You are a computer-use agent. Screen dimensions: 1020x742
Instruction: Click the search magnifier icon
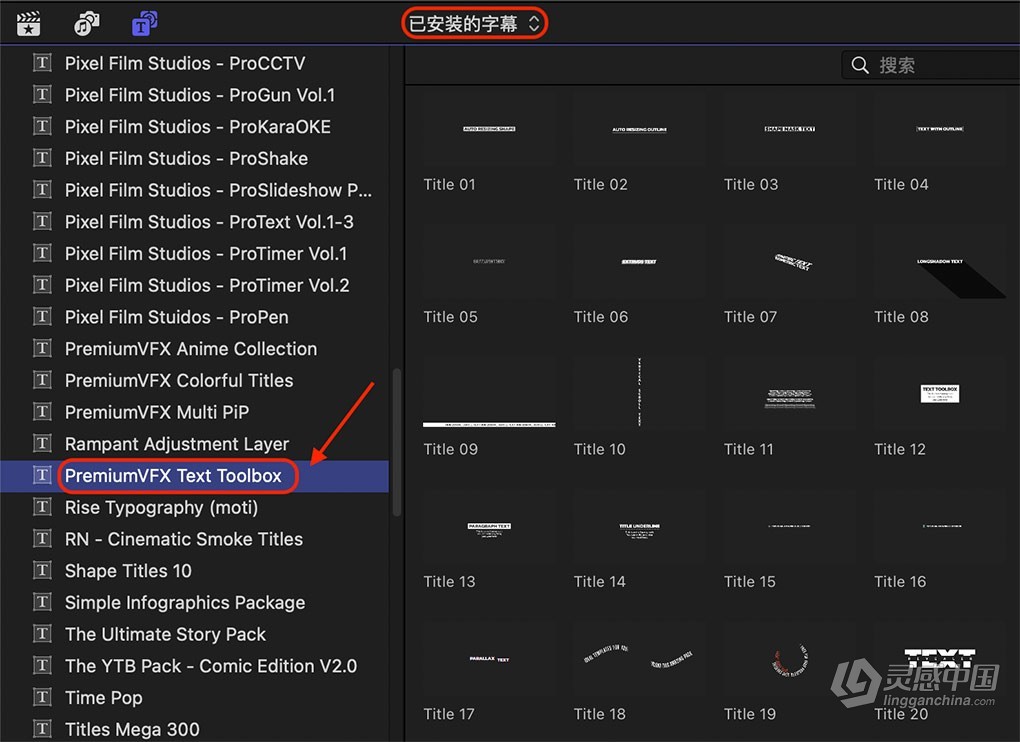860,65
